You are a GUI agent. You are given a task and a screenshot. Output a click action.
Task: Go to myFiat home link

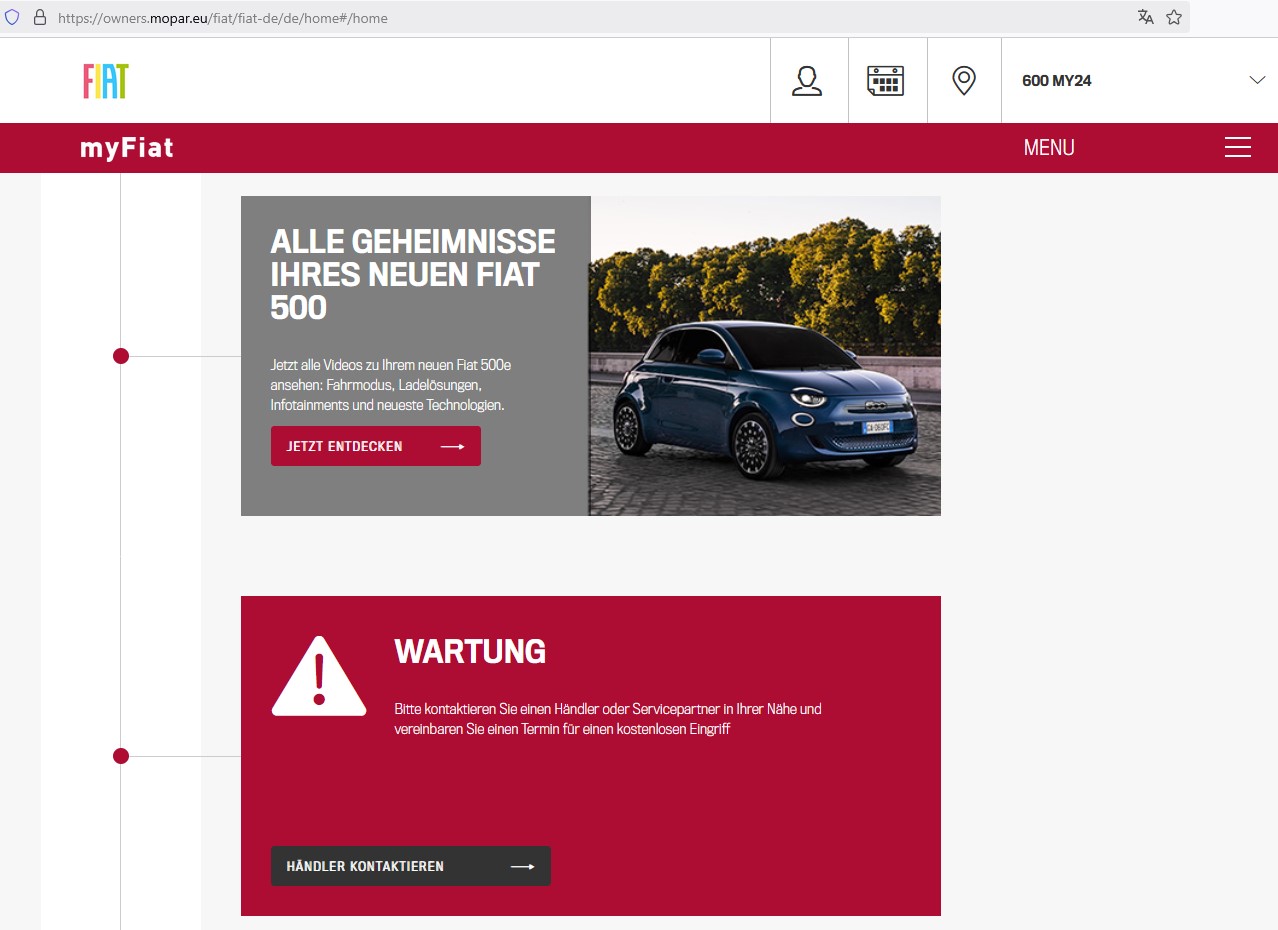pos(127,148)
